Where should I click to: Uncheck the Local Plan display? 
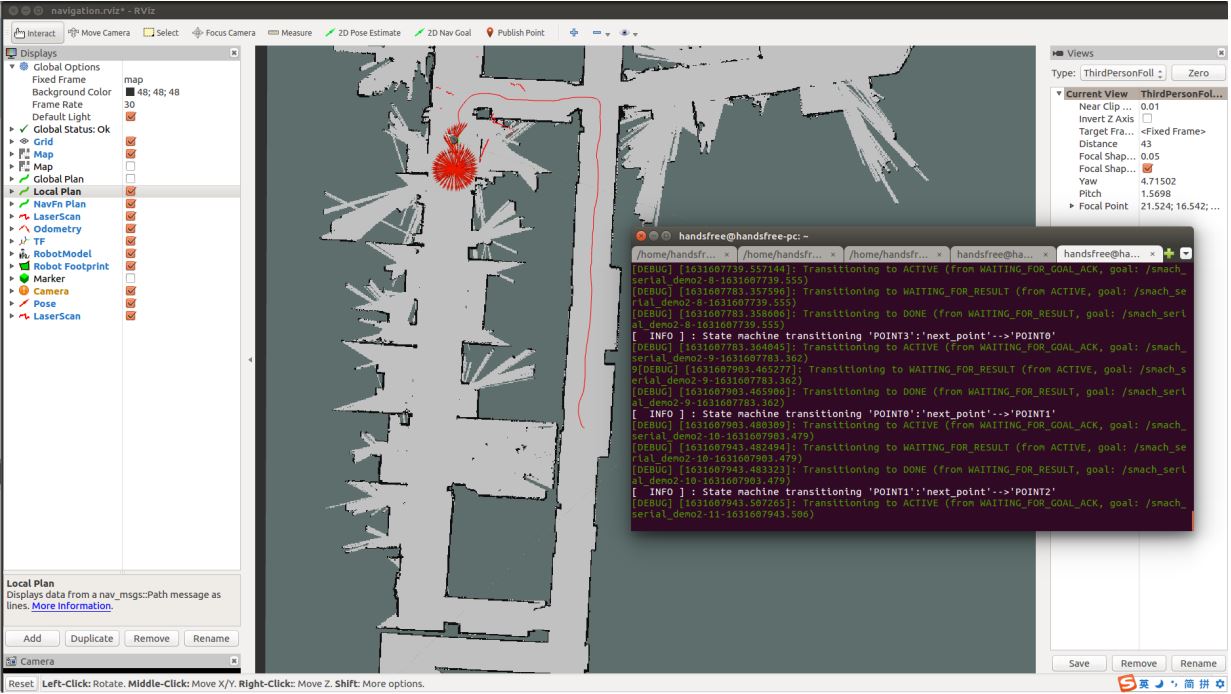130,191
